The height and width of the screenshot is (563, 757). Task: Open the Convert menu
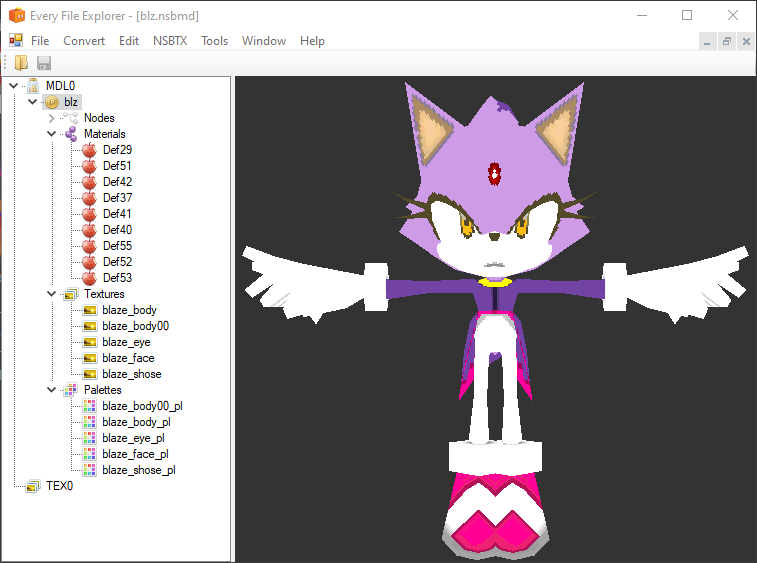coord(84,41)
